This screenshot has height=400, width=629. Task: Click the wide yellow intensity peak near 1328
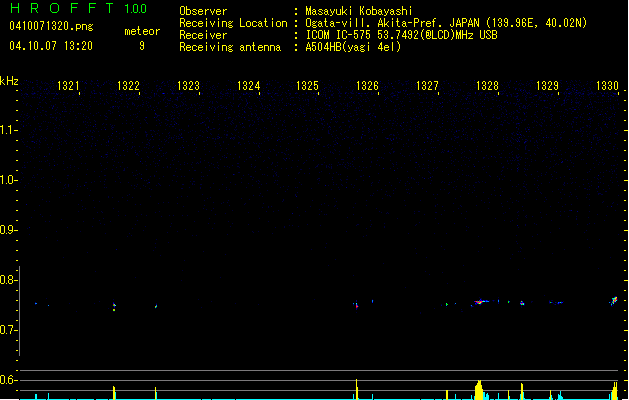479,390
